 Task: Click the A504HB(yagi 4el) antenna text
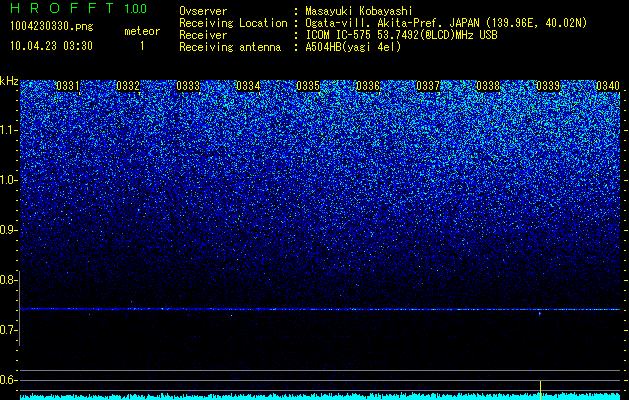pyautogui.click(x=353, y=47)
